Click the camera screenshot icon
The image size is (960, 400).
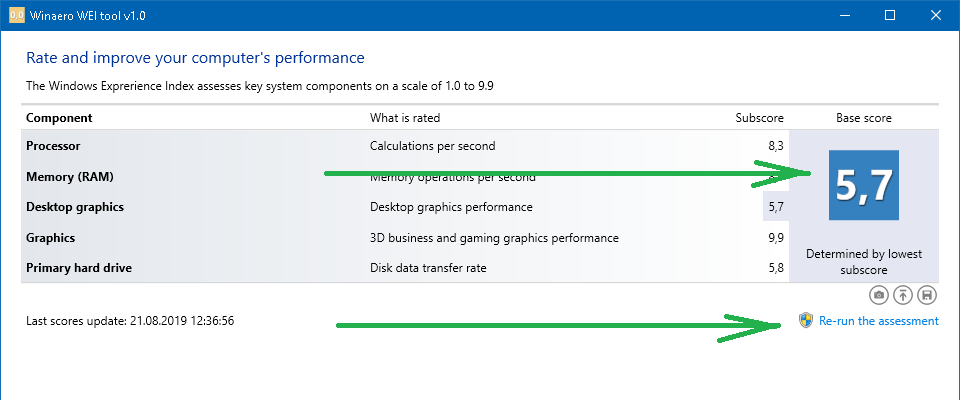879,295
